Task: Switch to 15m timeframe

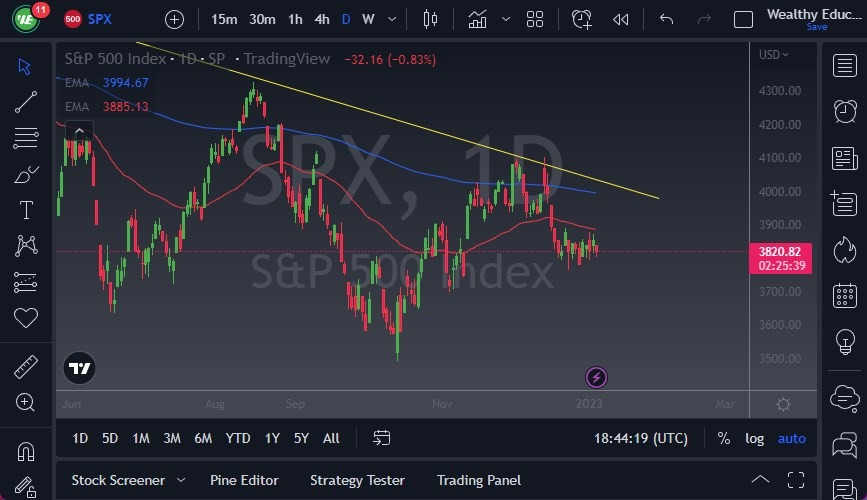Action: click(224, 20)
